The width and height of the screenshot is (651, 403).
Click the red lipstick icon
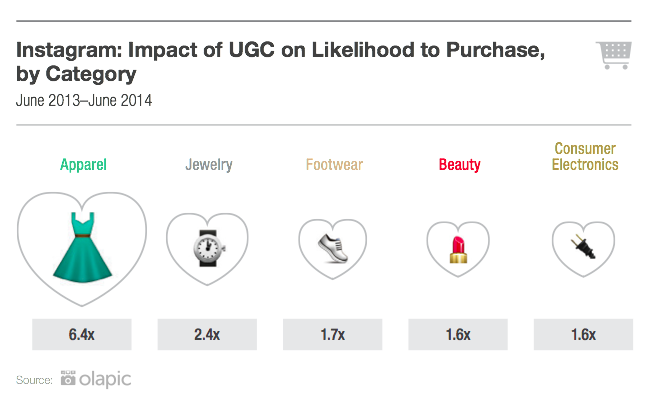[x=458, y=249]
